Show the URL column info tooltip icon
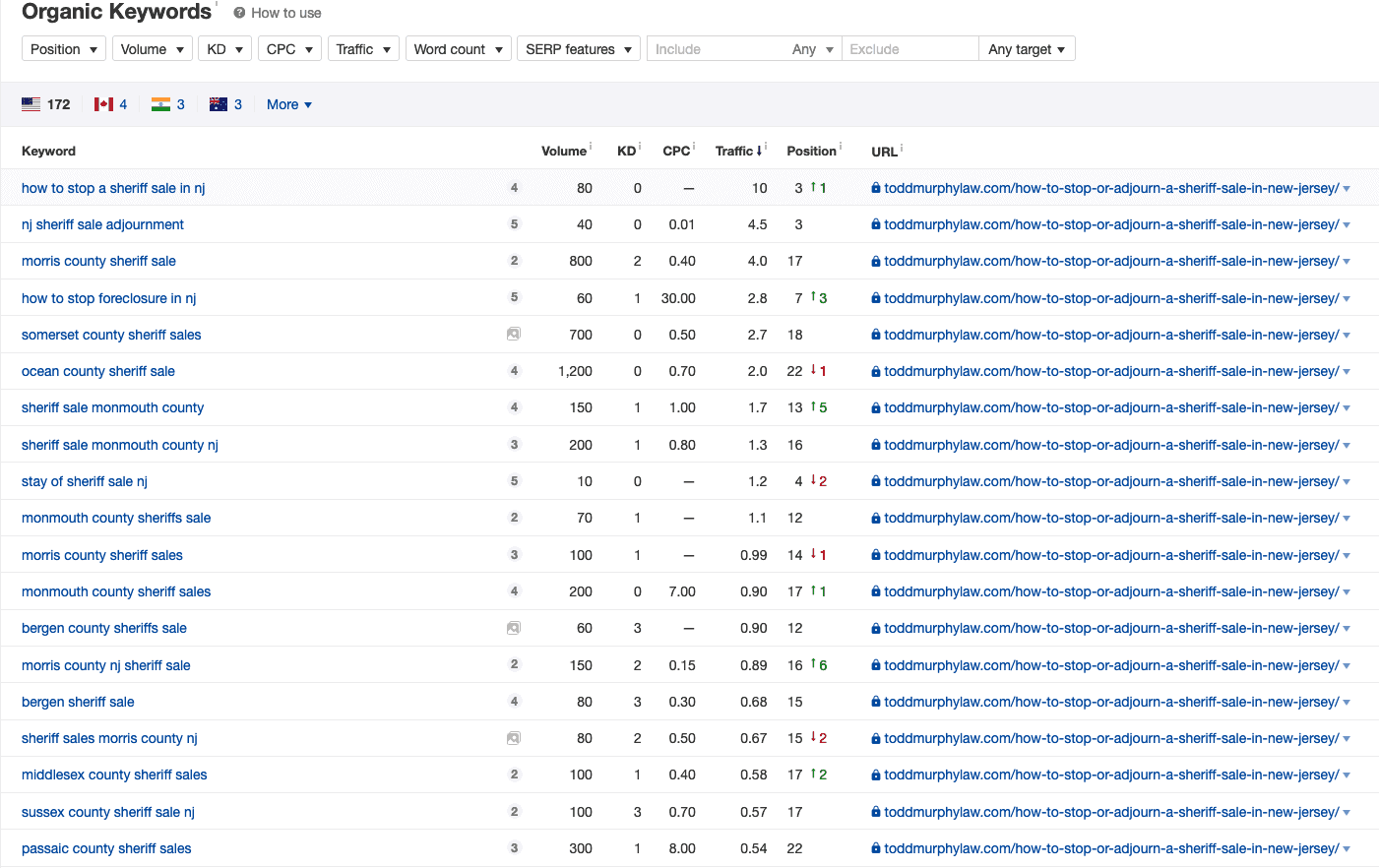Viewport: 1379px width, 868px height. coord(902,149)
